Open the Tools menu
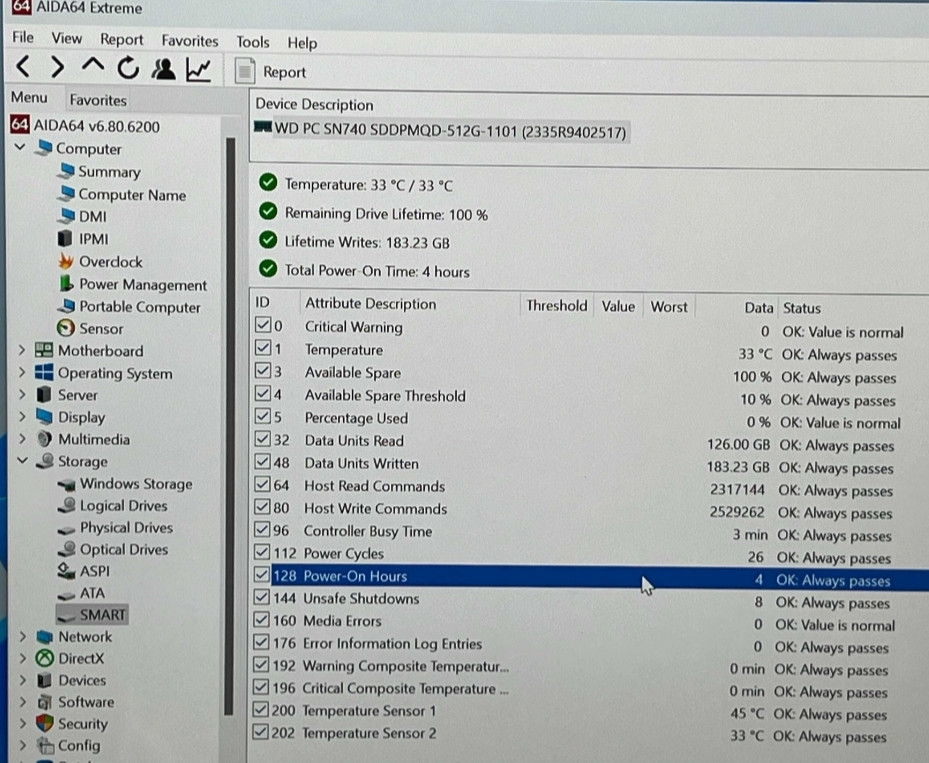This screenshot has height=763, width=929. 252,42
